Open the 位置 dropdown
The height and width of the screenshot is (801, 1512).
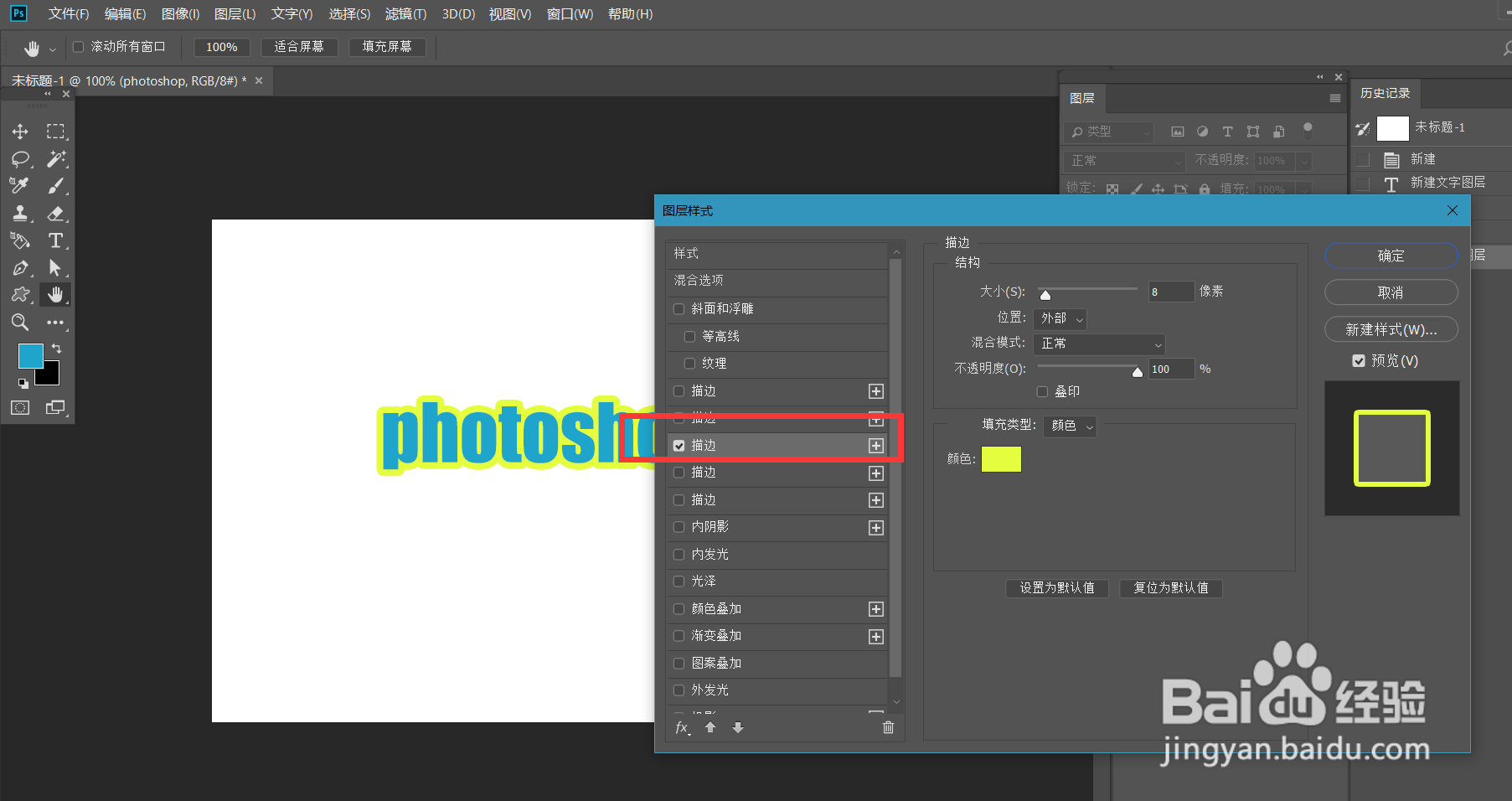[x=1060, y=318]
